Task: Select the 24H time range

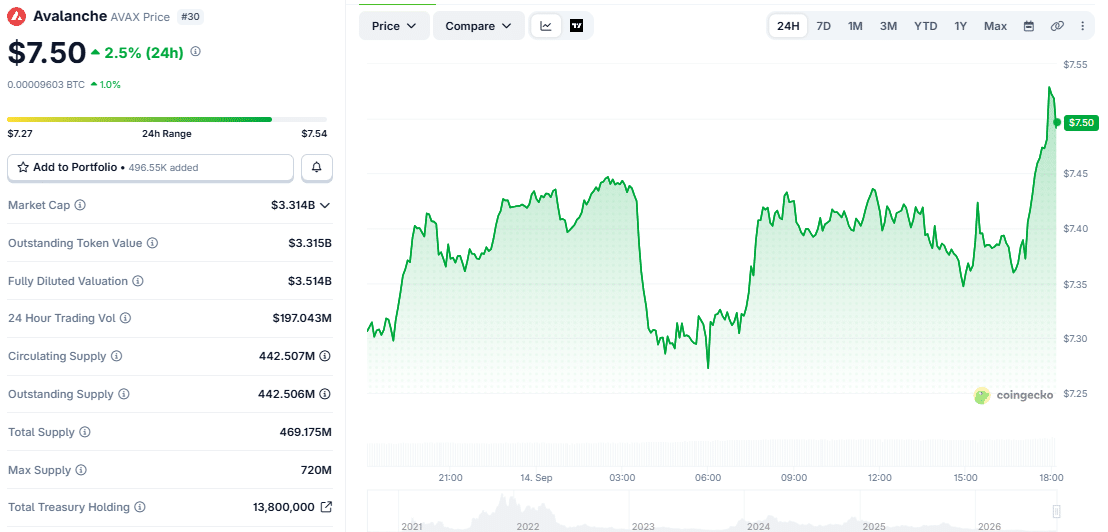Action: [x=788, y=26]
